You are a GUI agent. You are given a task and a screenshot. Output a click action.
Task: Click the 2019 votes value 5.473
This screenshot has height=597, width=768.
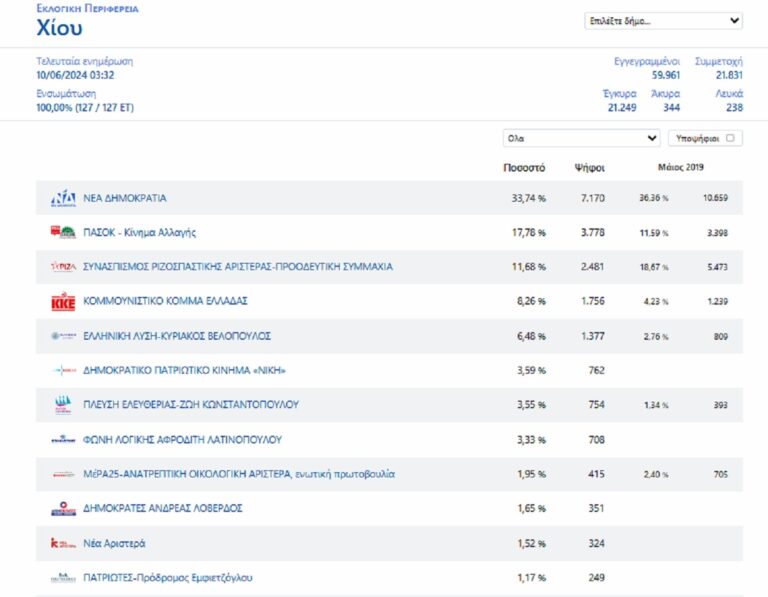click(718, 267)
